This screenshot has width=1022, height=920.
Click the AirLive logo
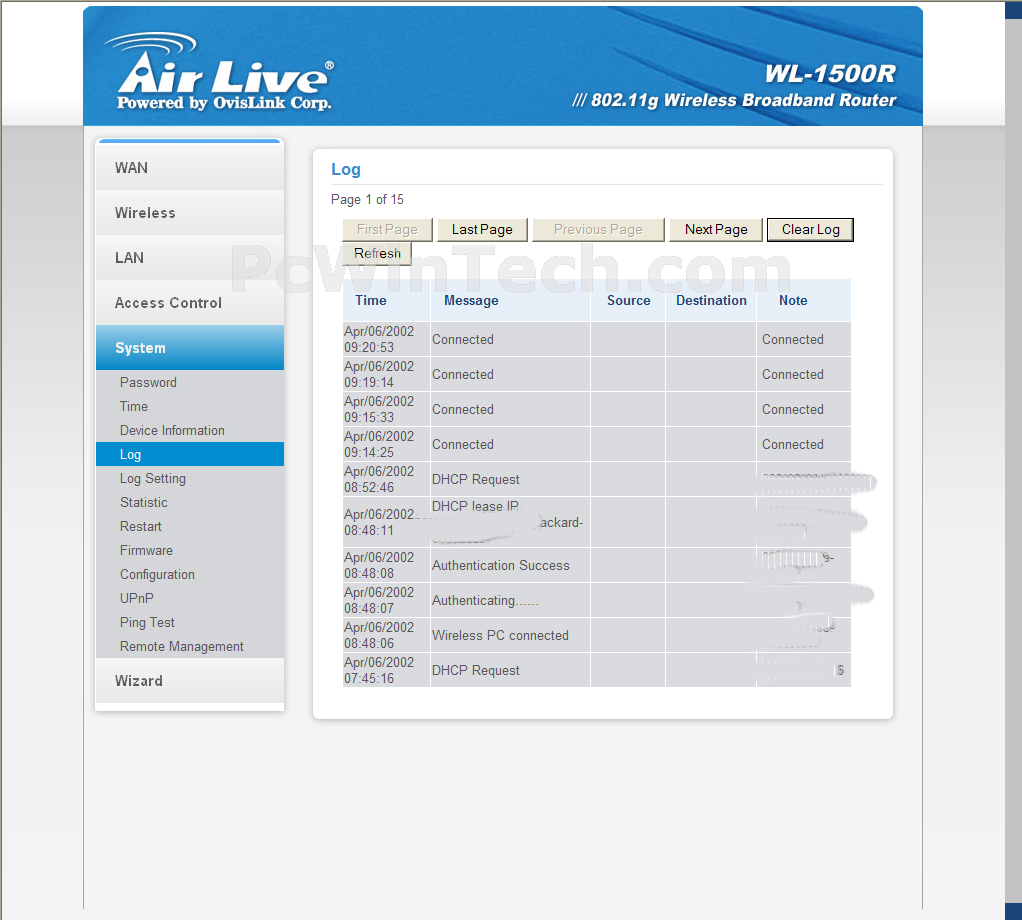click(220, 73)
